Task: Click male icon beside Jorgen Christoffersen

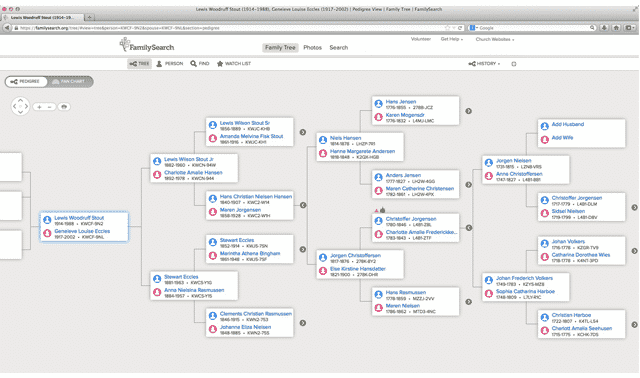Action: click(323, 258)
